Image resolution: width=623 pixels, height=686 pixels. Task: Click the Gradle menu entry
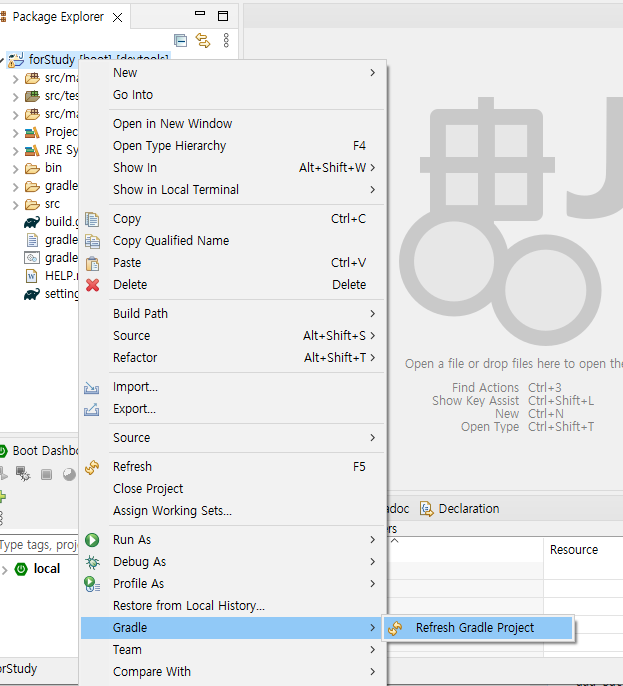pos(233,628)
